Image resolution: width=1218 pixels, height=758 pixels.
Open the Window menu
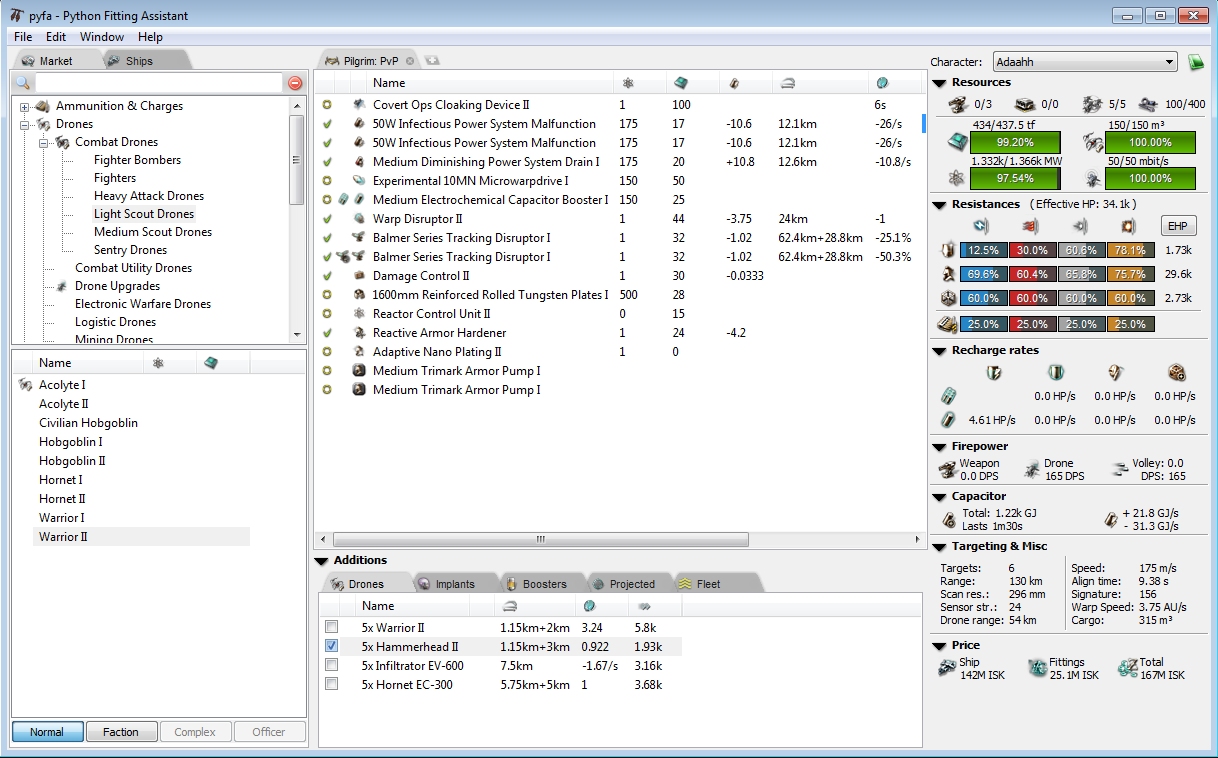point(102,37)
